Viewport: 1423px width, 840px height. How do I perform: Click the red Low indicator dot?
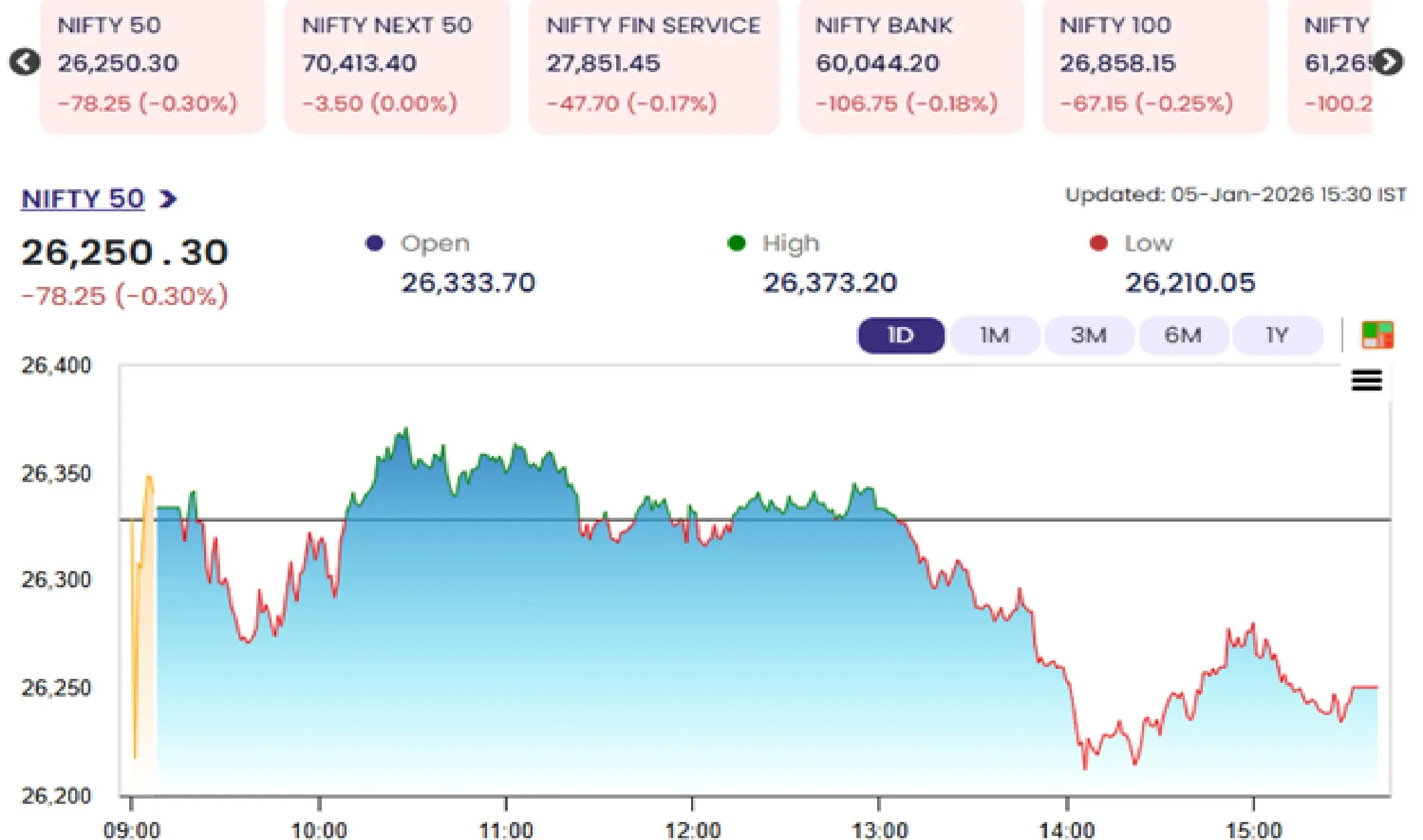[1098, 243]
